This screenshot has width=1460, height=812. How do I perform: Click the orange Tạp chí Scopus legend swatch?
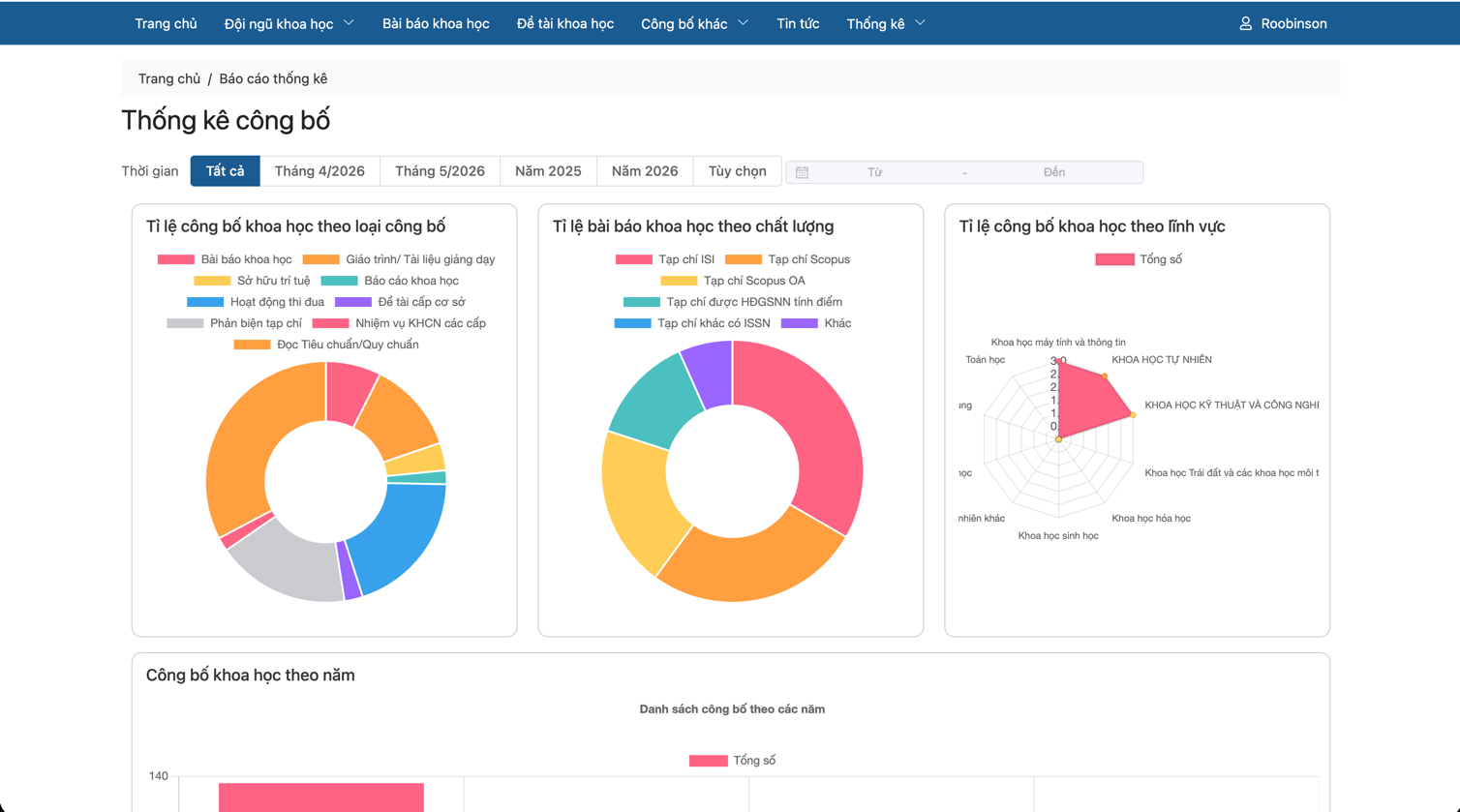click(x=744, y=259)
